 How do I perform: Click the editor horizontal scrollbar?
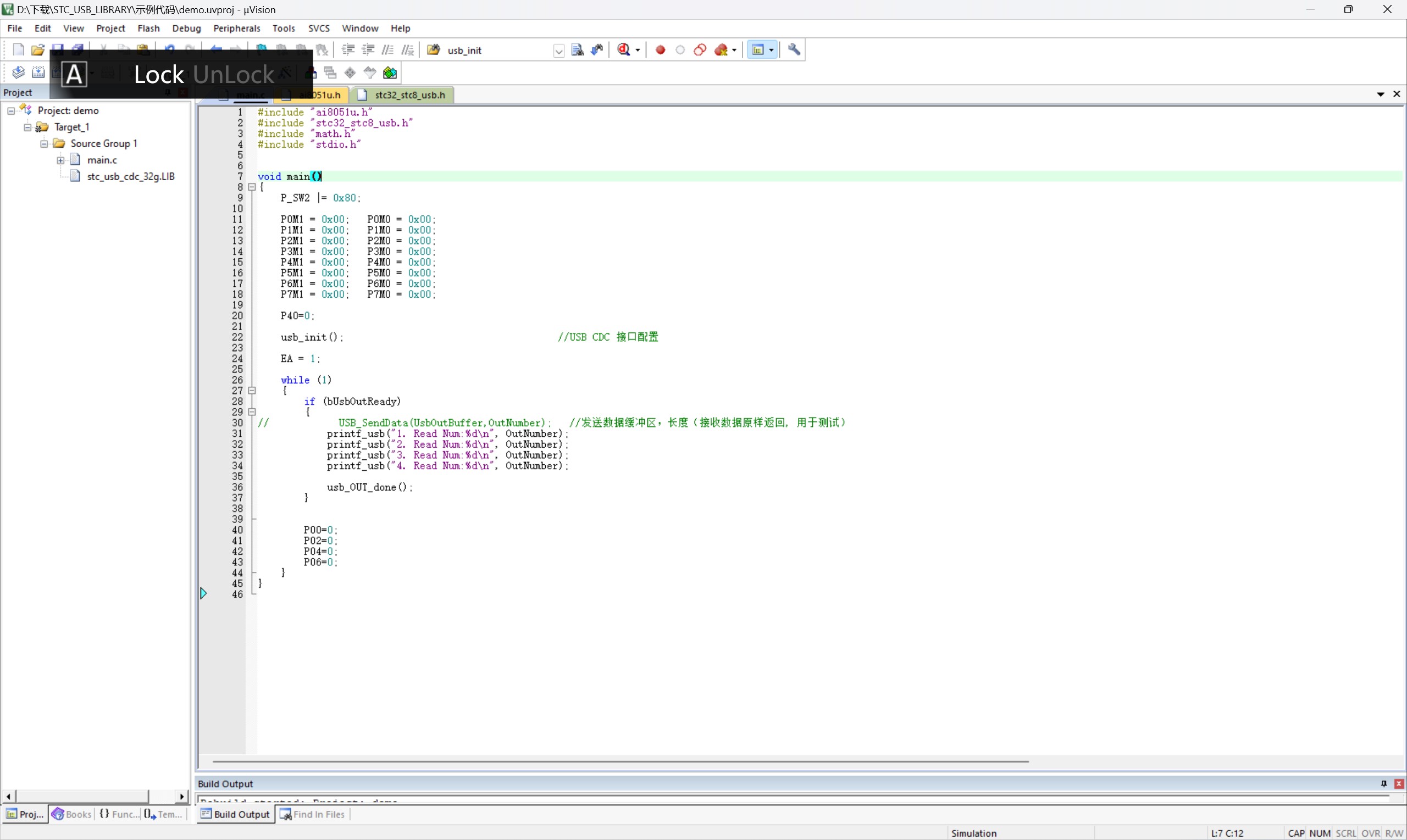point(620,761)
